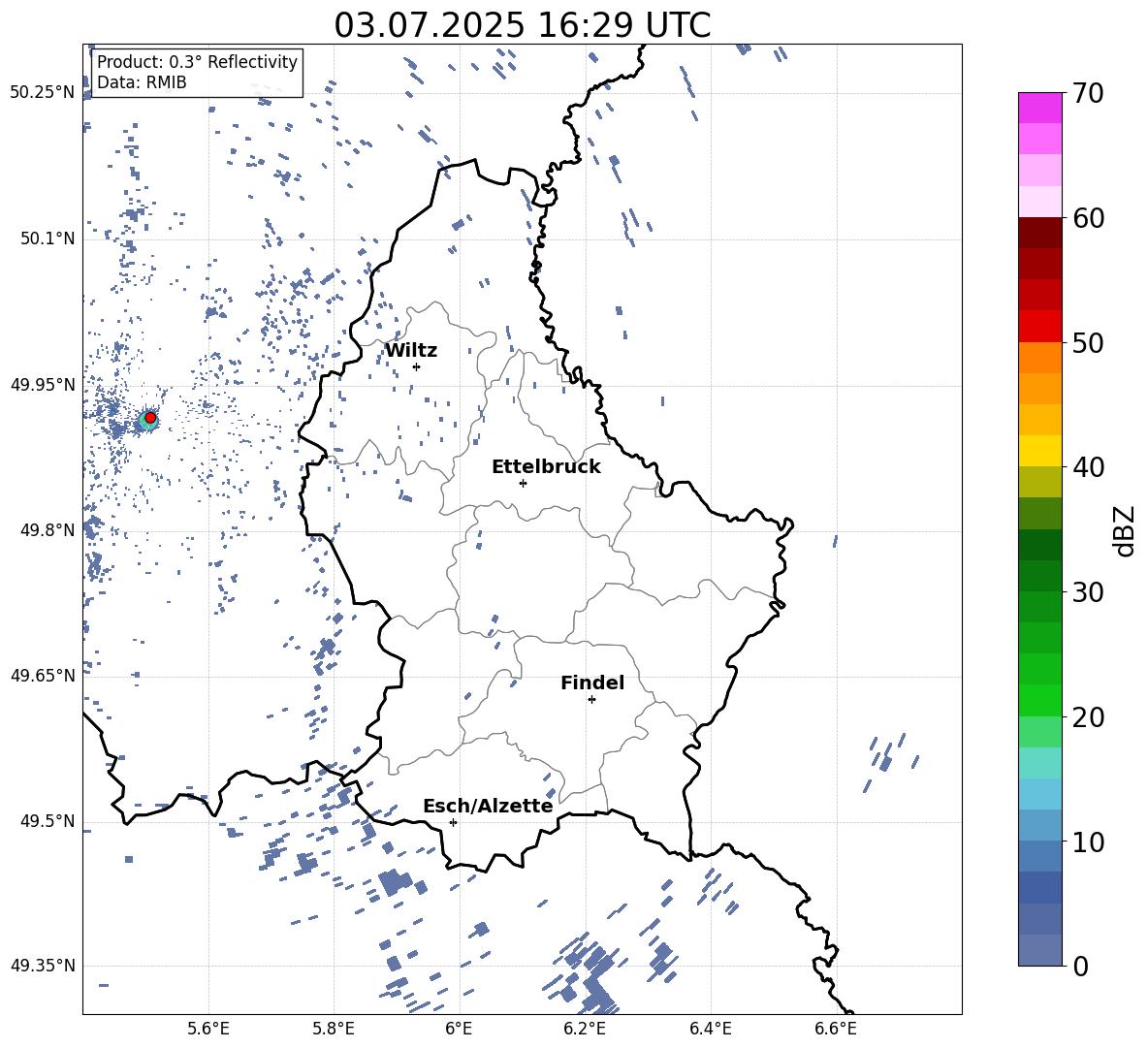
Task: Click the 0 tick on colorbar
Action: pyautogui.click(x=1080, y=967)
